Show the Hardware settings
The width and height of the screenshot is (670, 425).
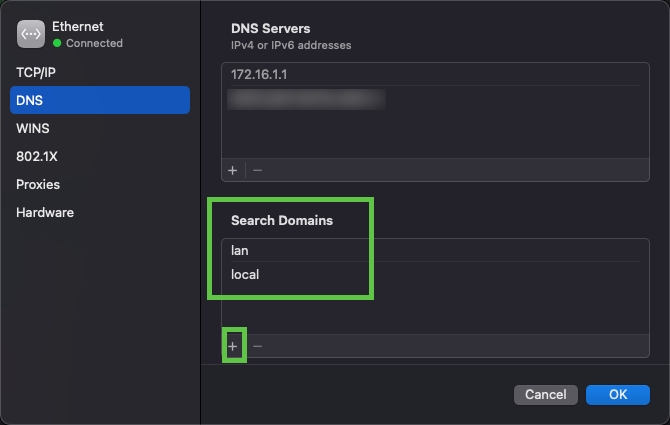[x=45, y=213]
